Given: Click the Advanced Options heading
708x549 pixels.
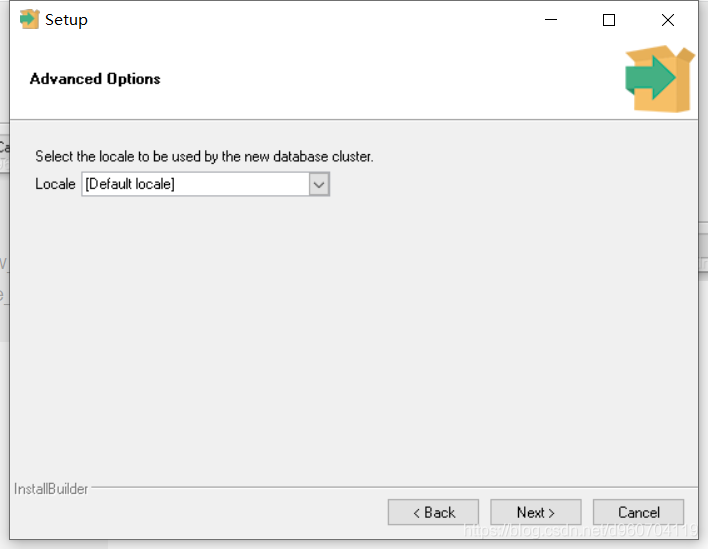Looking at the screenshot, I should (95, 79).
